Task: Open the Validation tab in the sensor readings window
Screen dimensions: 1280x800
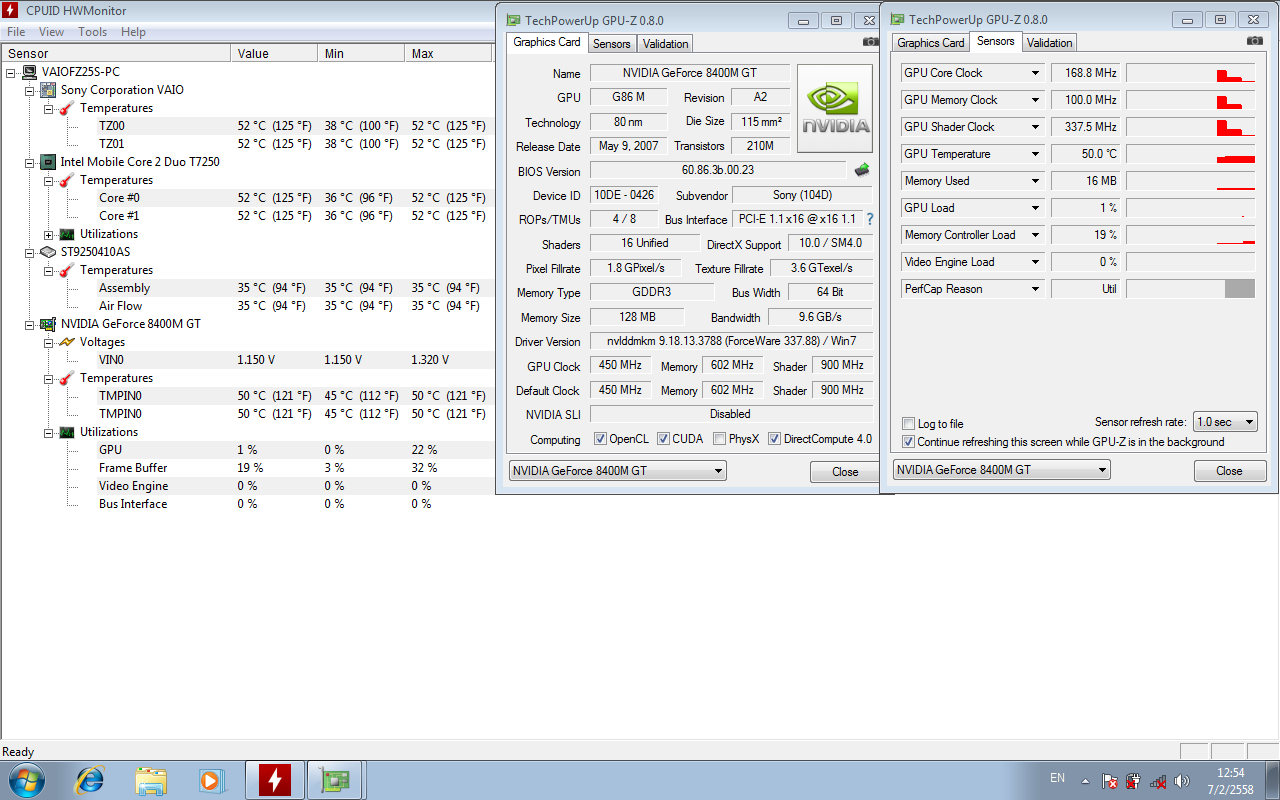Action: click(x=1049, y=43)
